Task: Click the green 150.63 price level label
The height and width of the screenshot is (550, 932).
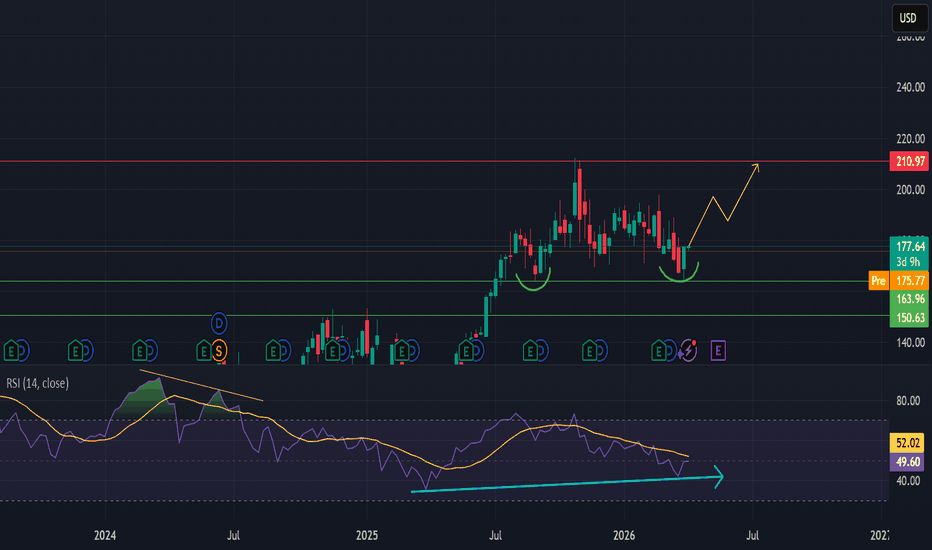Action: coord(909,318)
